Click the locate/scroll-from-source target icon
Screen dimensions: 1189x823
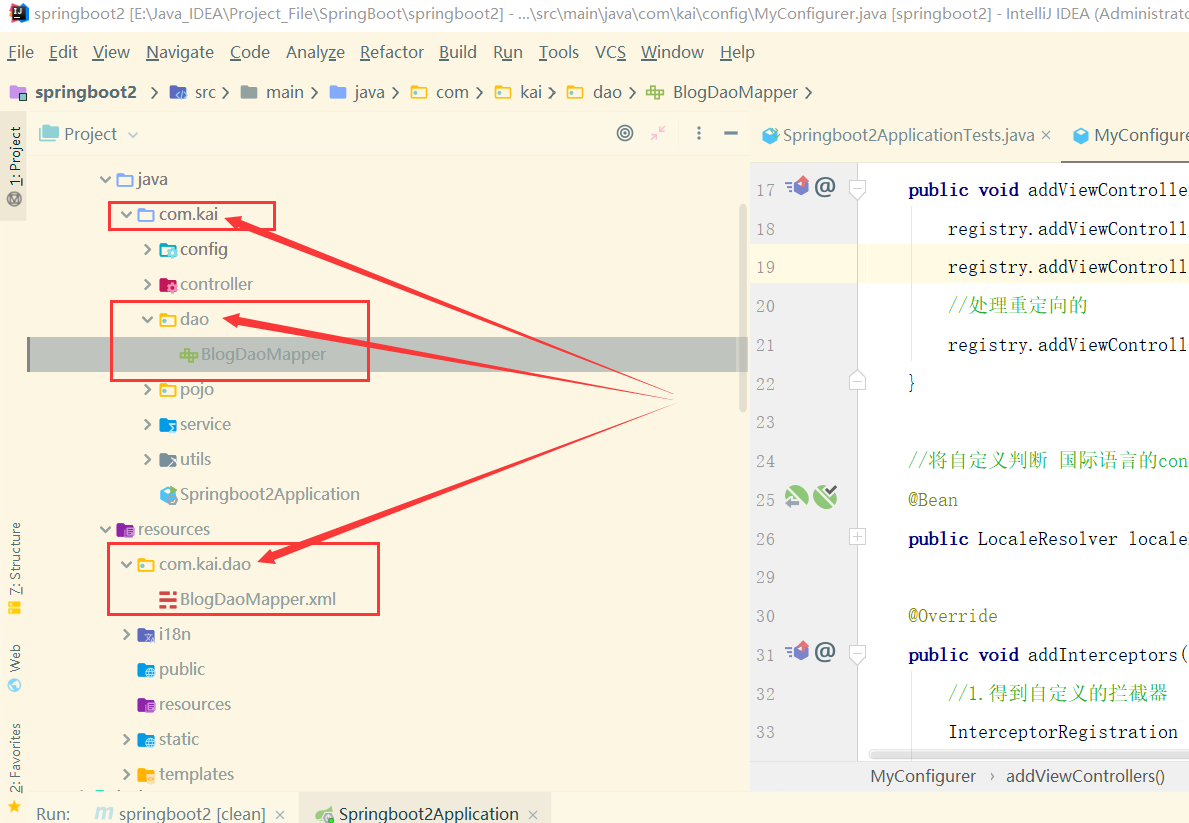625,134
